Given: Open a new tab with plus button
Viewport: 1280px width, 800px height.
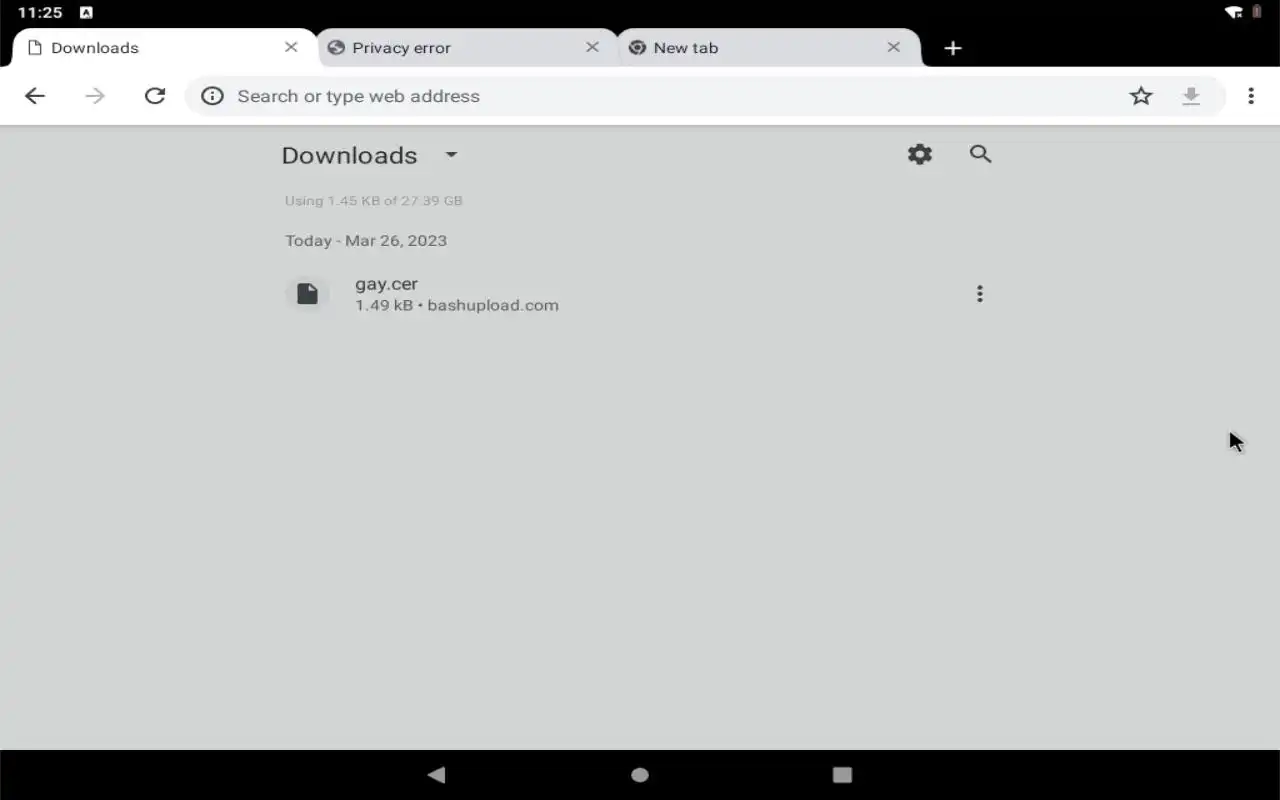Looking at the screenshot, I should 953,48.
